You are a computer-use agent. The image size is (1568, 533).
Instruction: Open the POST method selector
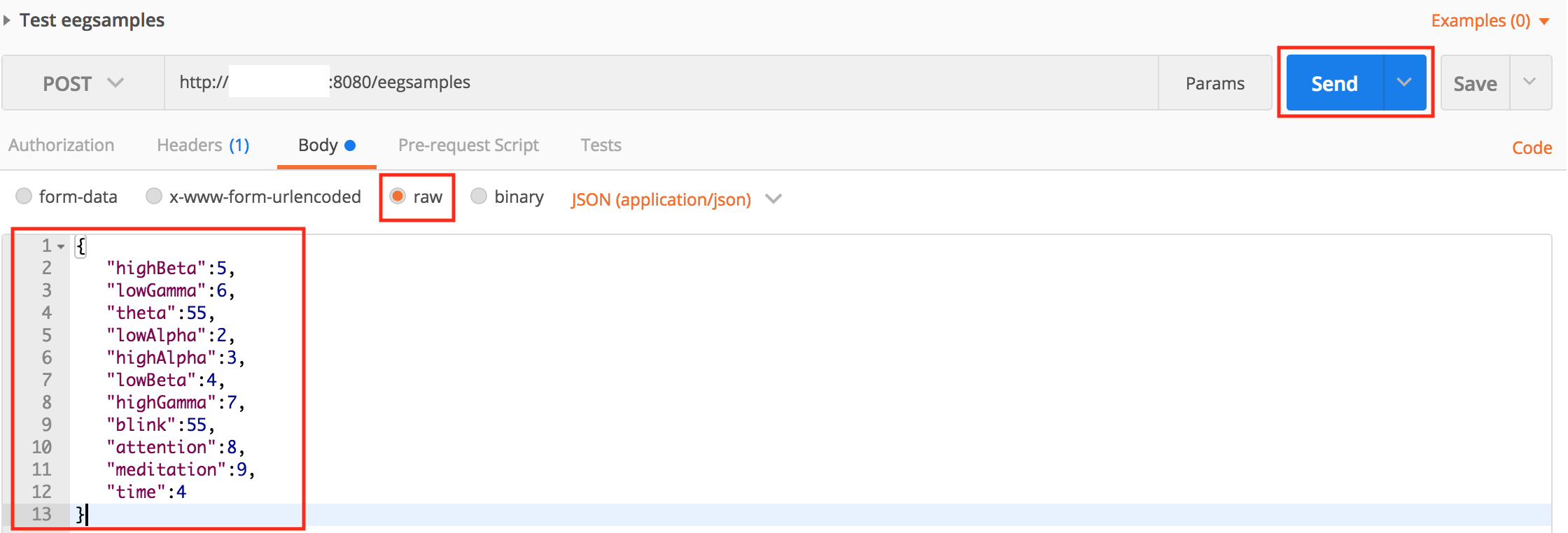(80, 83)
